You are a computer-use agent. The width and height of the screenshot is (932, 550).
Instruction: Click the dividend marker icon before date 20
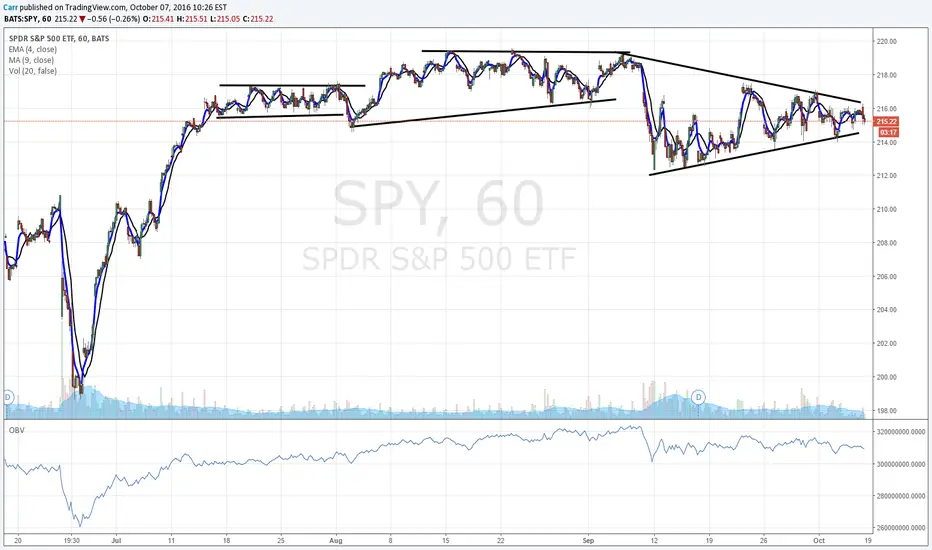pos(8,397)
